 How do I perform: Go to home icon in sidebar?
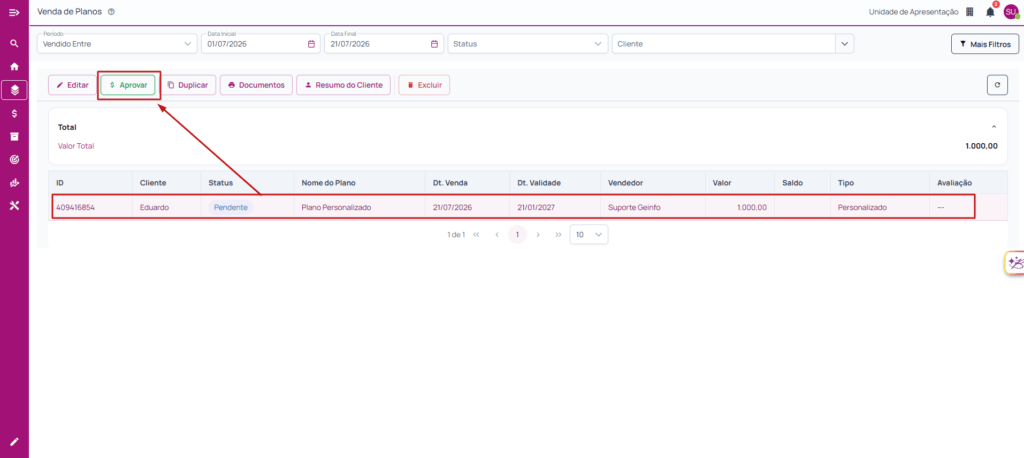14,67
